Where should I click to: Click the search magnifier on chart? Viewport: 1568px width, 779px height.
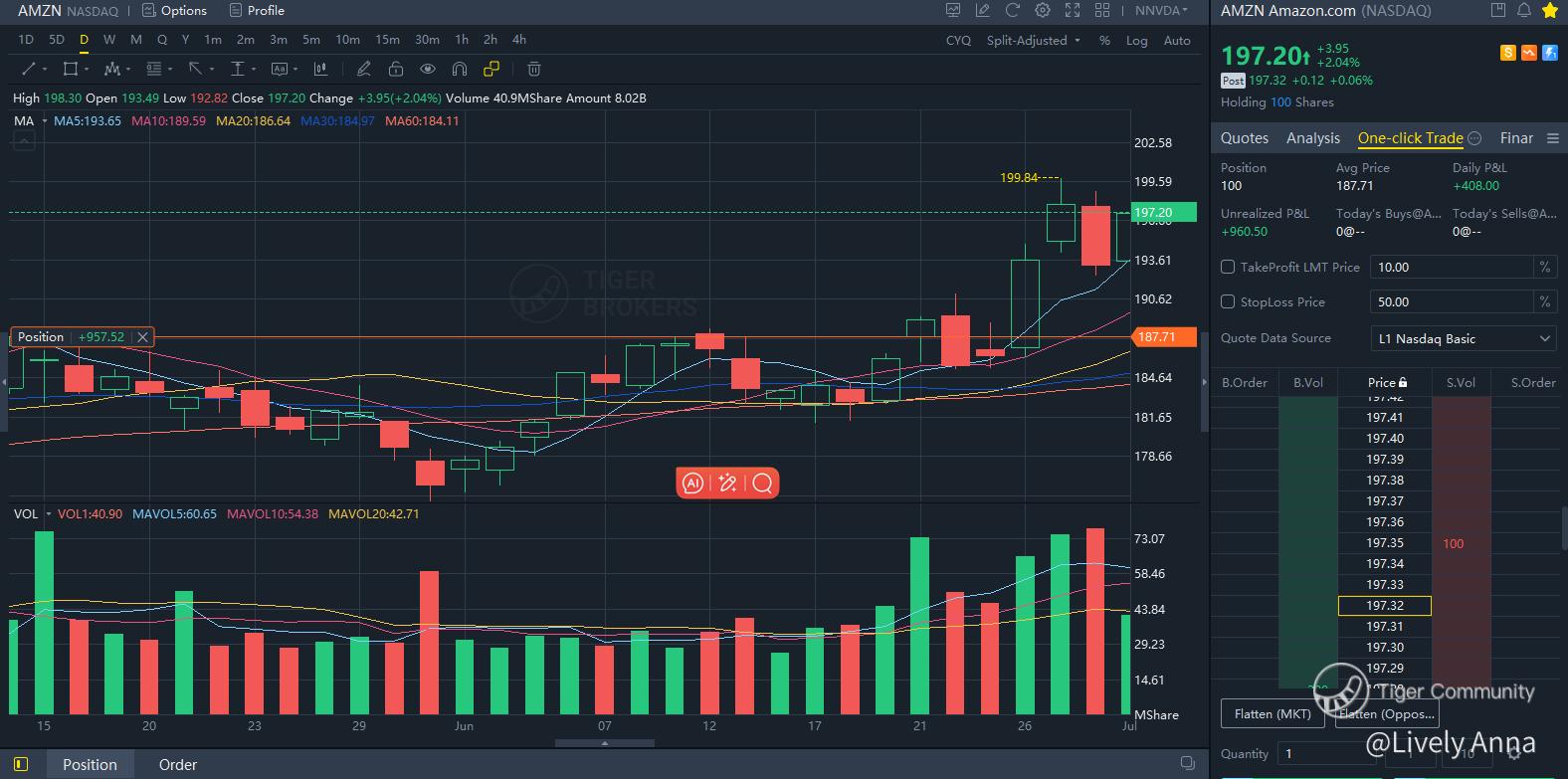point(763,483)
